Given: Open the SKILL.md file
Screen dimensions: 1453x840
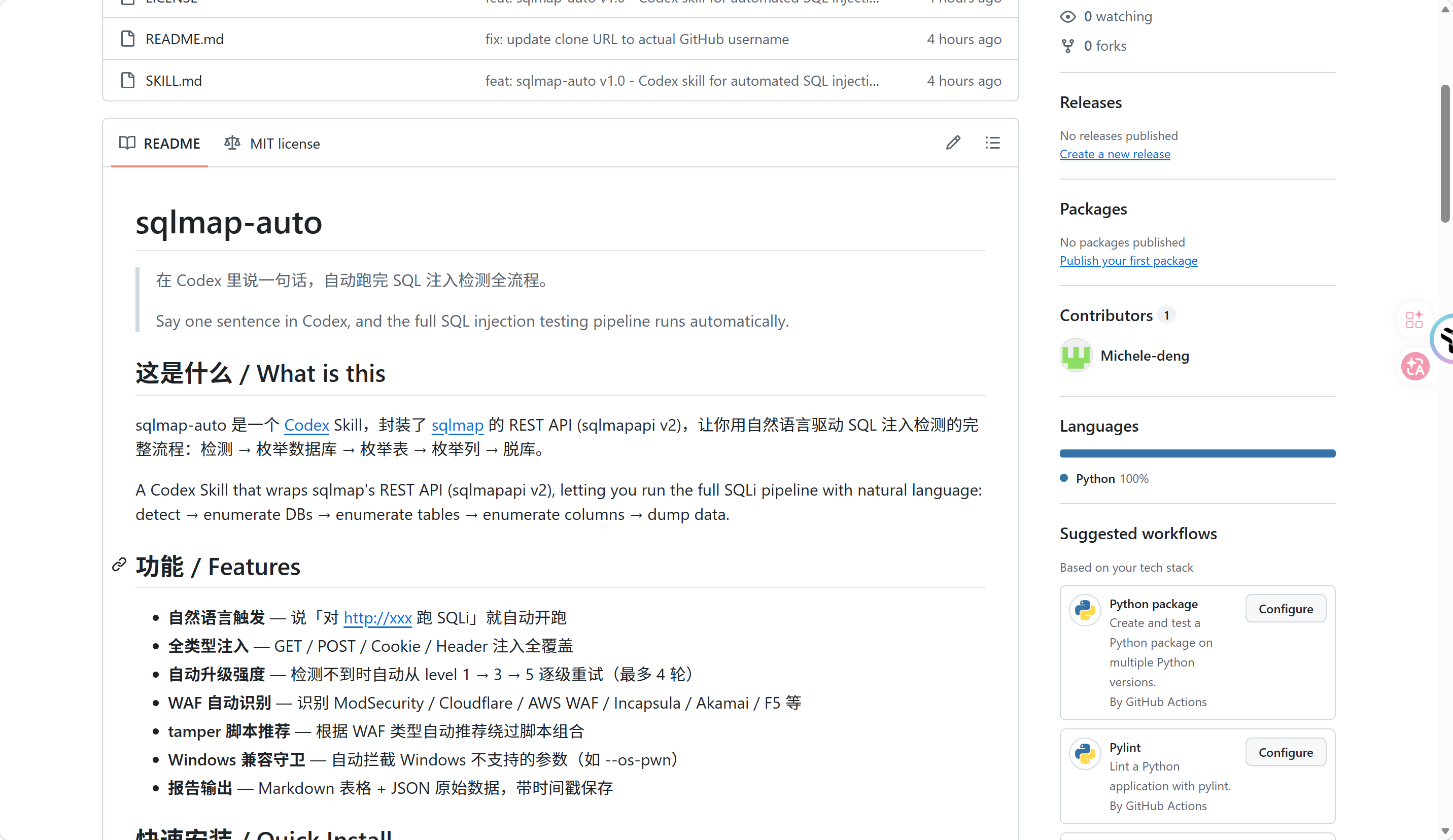Looking at the screenshot, I should click(174, 80).
